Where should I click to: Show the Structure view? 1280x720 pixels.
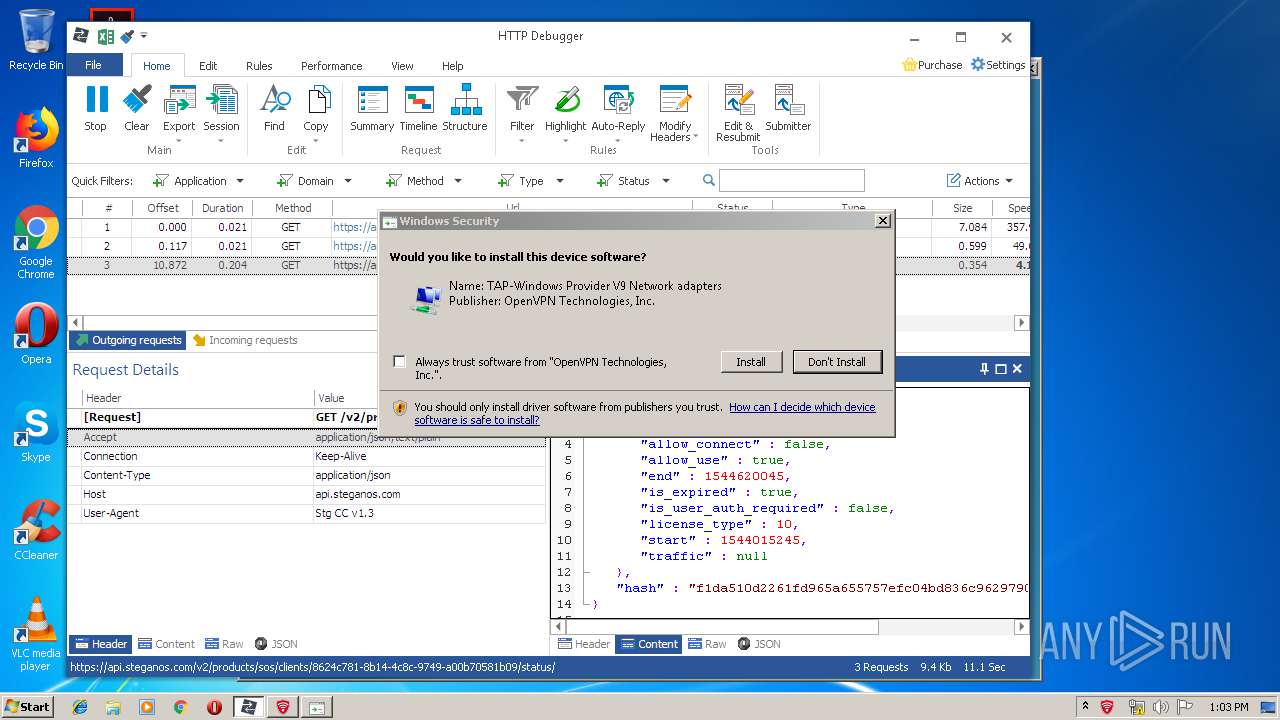pos(465,108)
